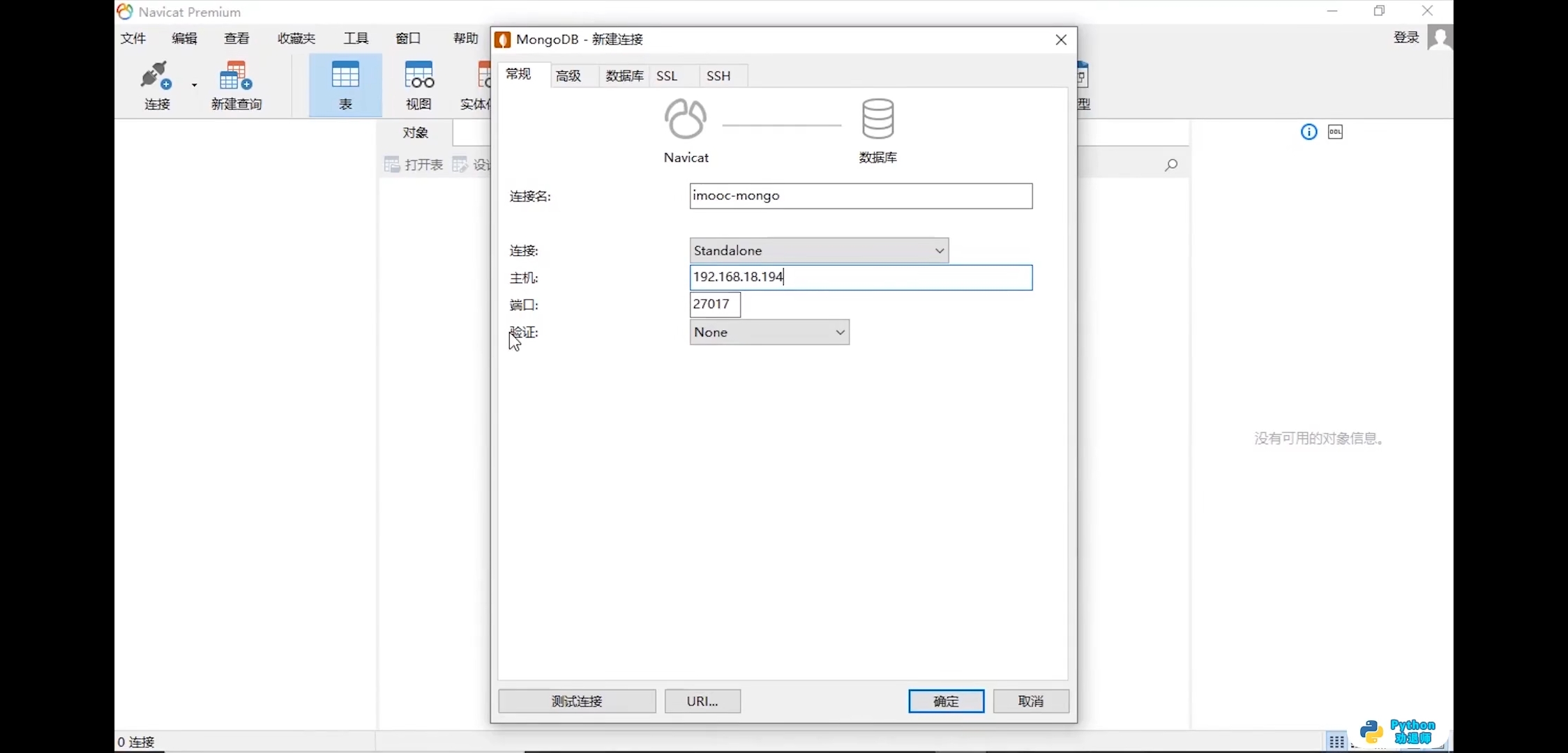
Task: Click the 视图 (View) toolbar icon
Action: click(419, 77)
